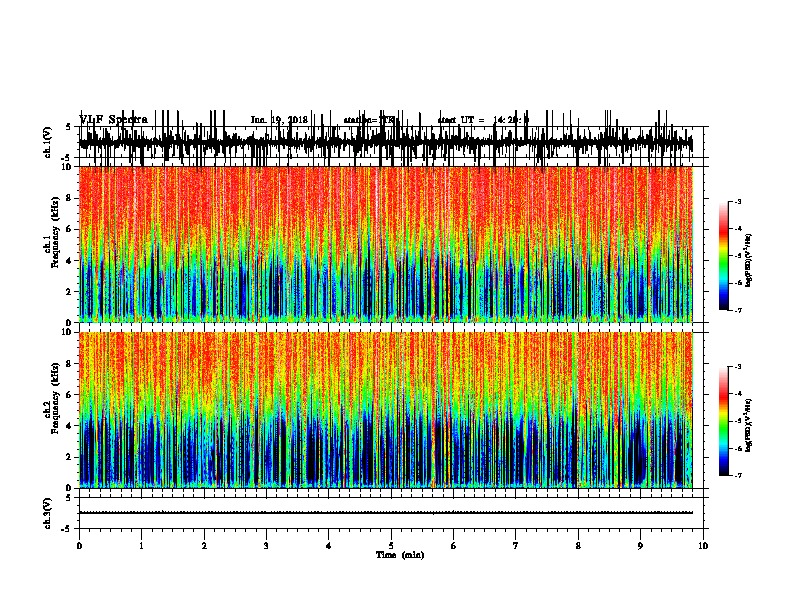Click the ch.1 color bar 'log(PSD)' unit label
Image resolution: width=792 pixels, height=612 pixels.
(x=749, y=260)
